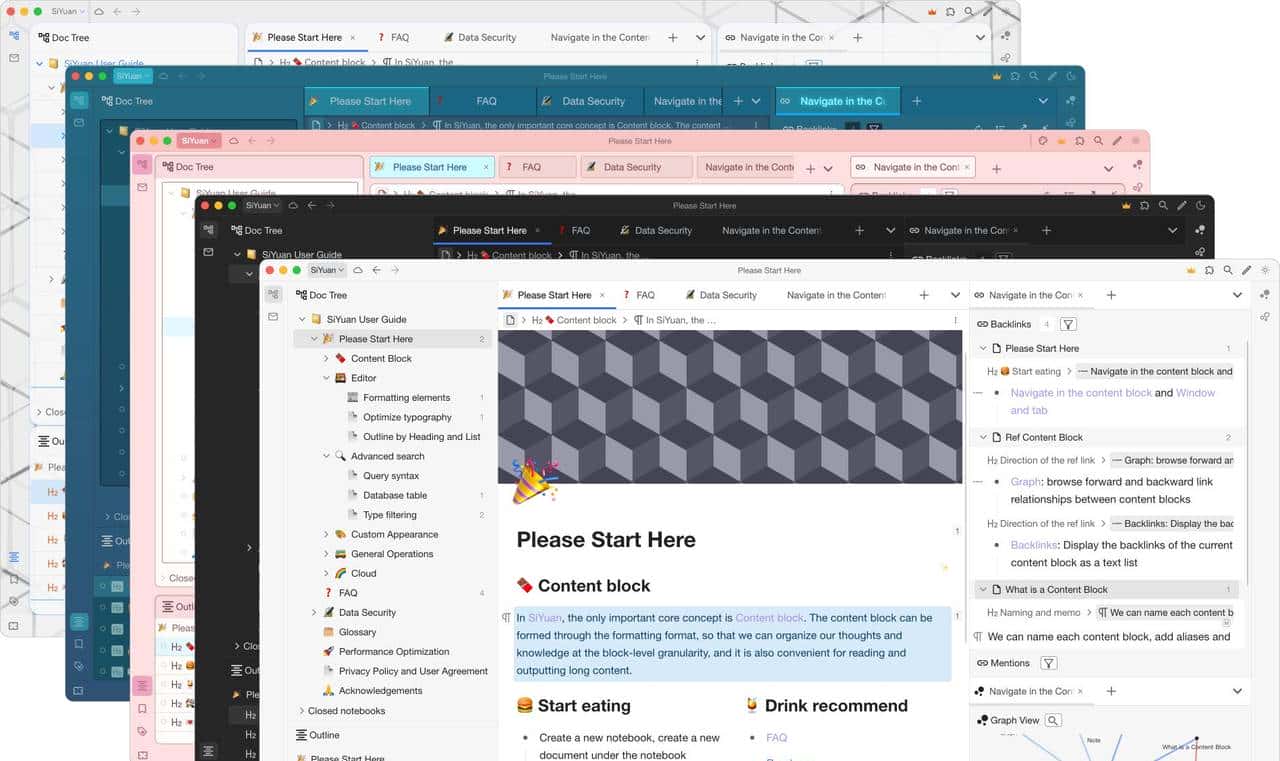This screenshot has height=761, width=1280.
Task: Expand the Data Security tree item
Action: tap(314, 612)
